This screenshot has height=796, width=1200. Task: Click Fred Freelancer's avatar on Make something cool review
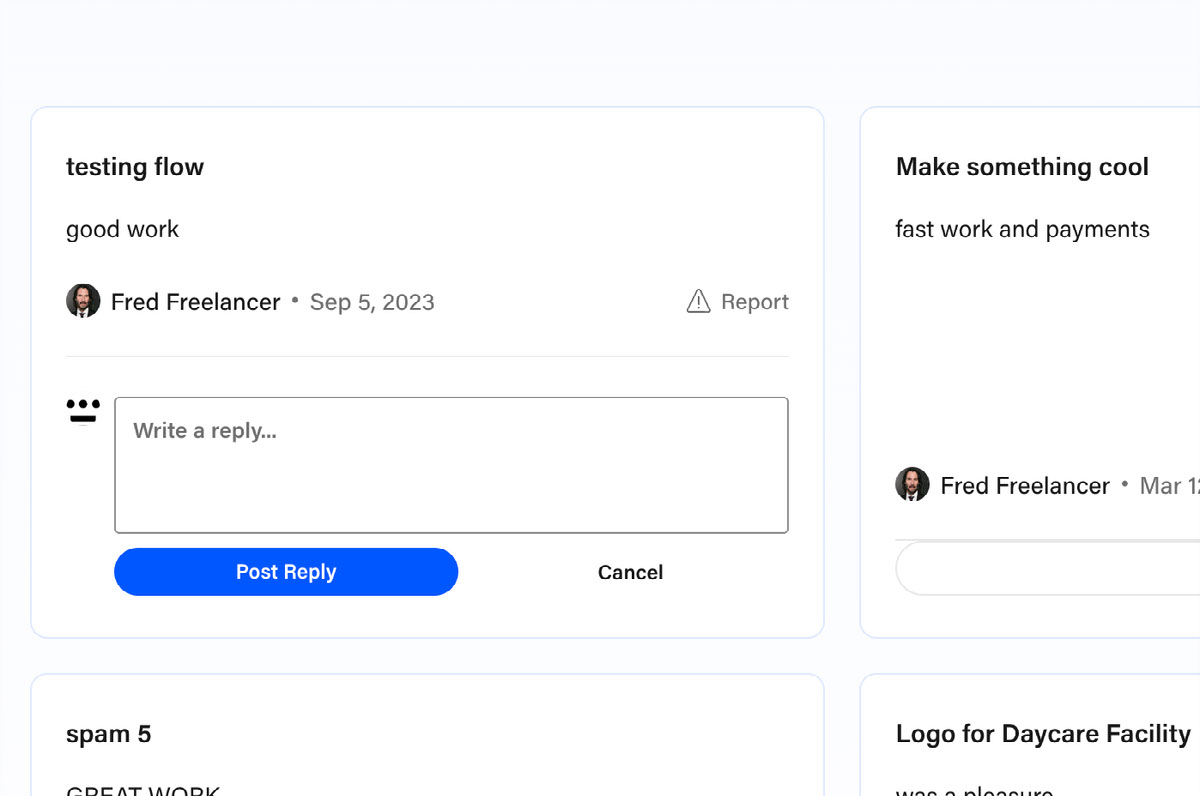(x=912, y=485)
